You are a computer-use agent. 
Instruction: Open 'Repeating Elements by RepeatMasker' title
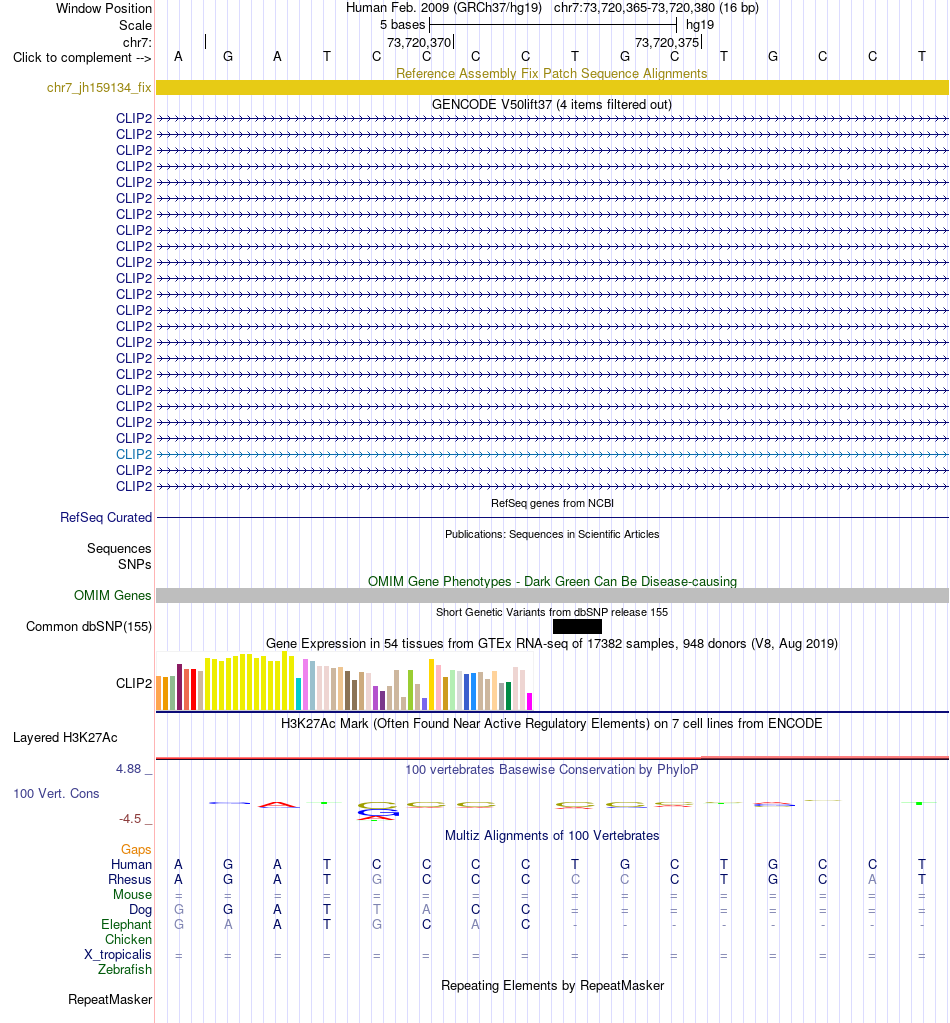coord(552,985)
